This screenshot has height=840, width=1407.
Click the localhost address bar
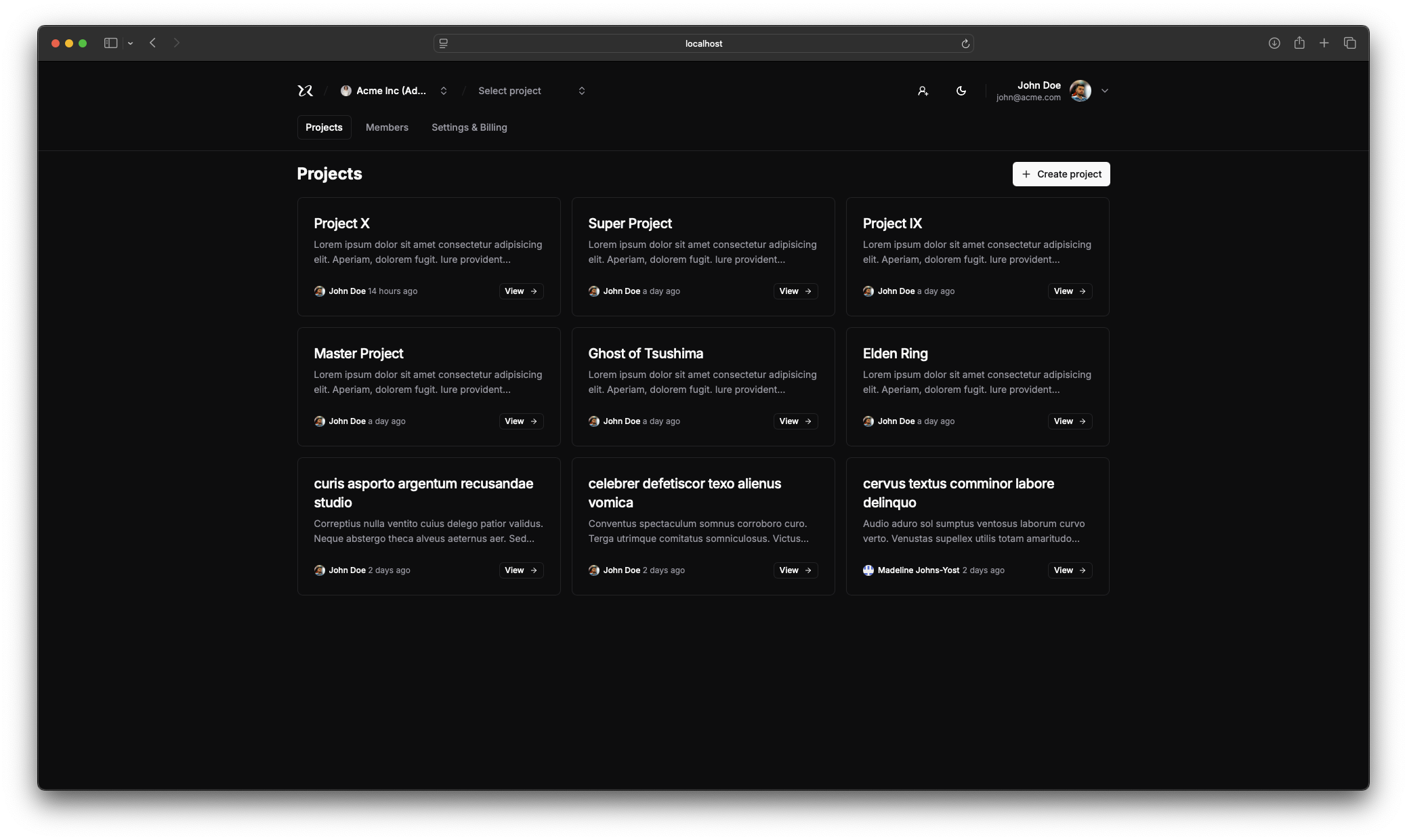[703, 43]
